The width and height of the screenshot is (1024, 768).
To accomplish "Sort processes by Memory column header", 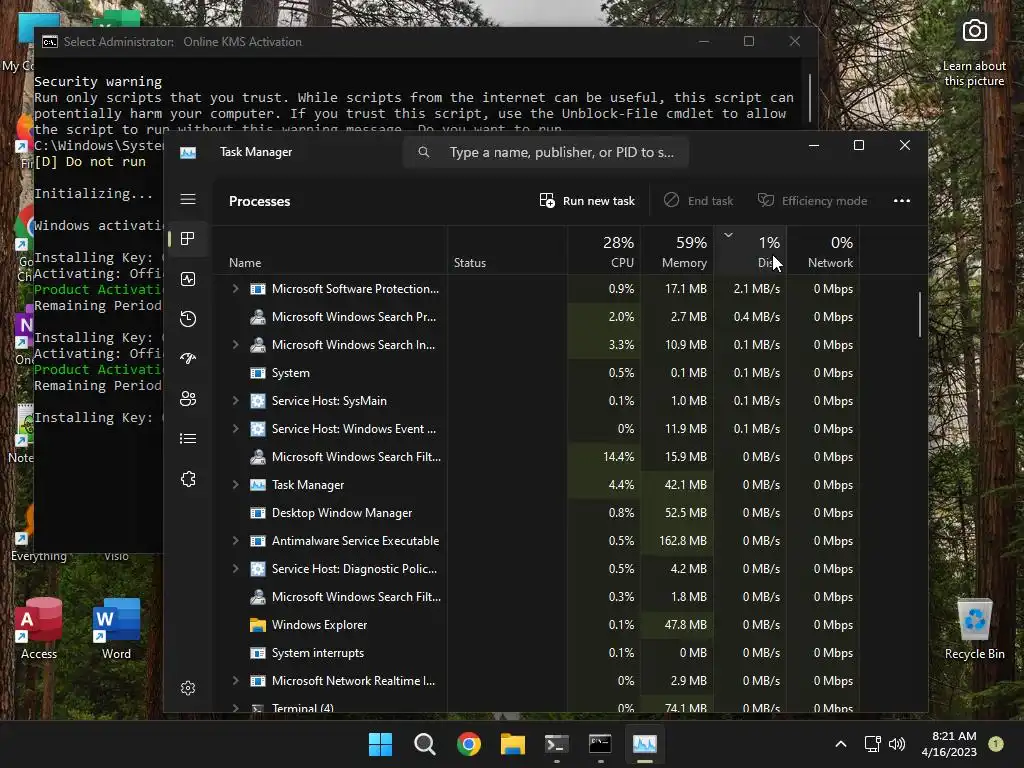I will pos(677,251).
